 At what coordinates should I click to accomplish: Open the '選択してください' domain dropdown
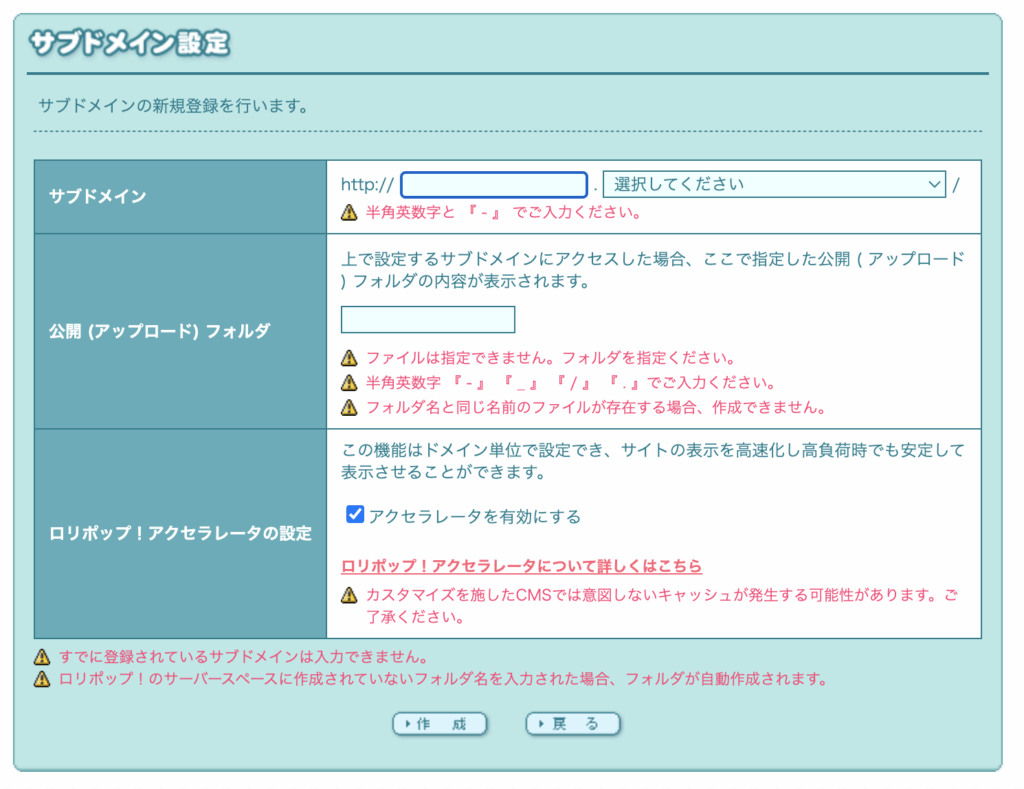click(774, 185)
